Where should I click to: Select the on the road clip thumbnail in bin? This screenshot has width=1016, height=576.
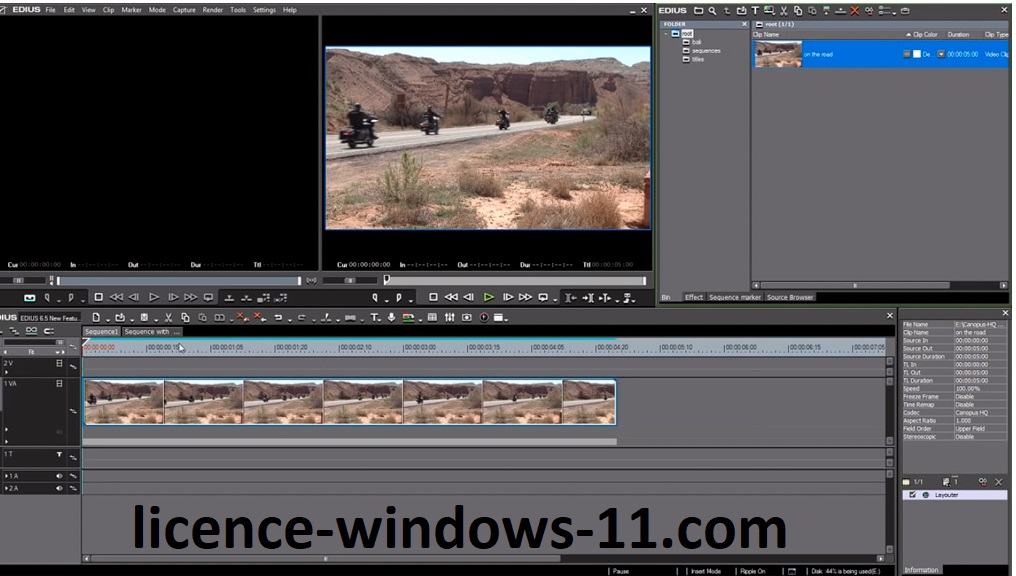point(778,54)
